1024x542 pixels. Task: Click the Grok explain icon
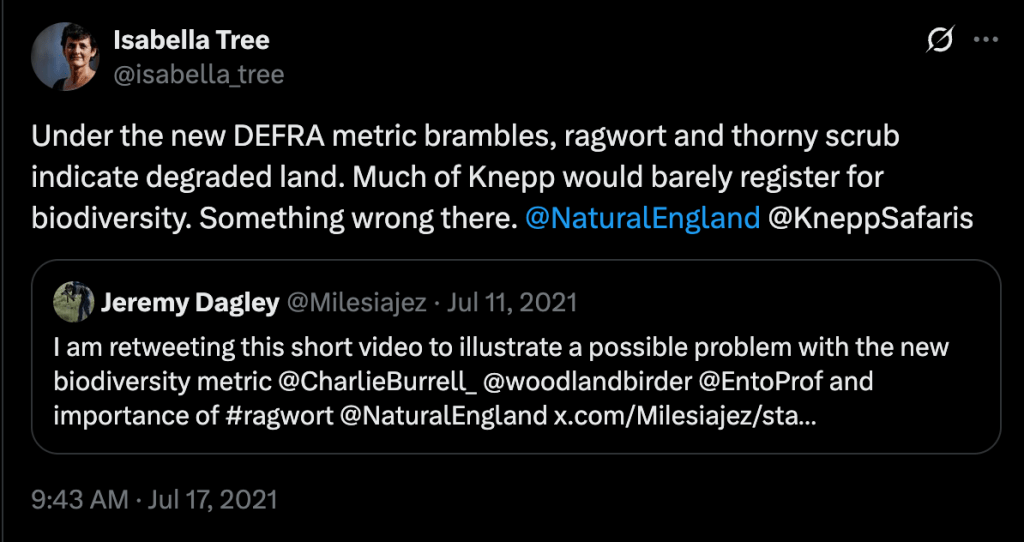tap(939, 40)
